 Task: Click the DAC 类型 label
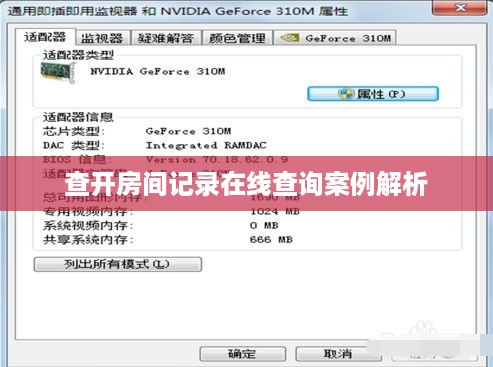74,146
